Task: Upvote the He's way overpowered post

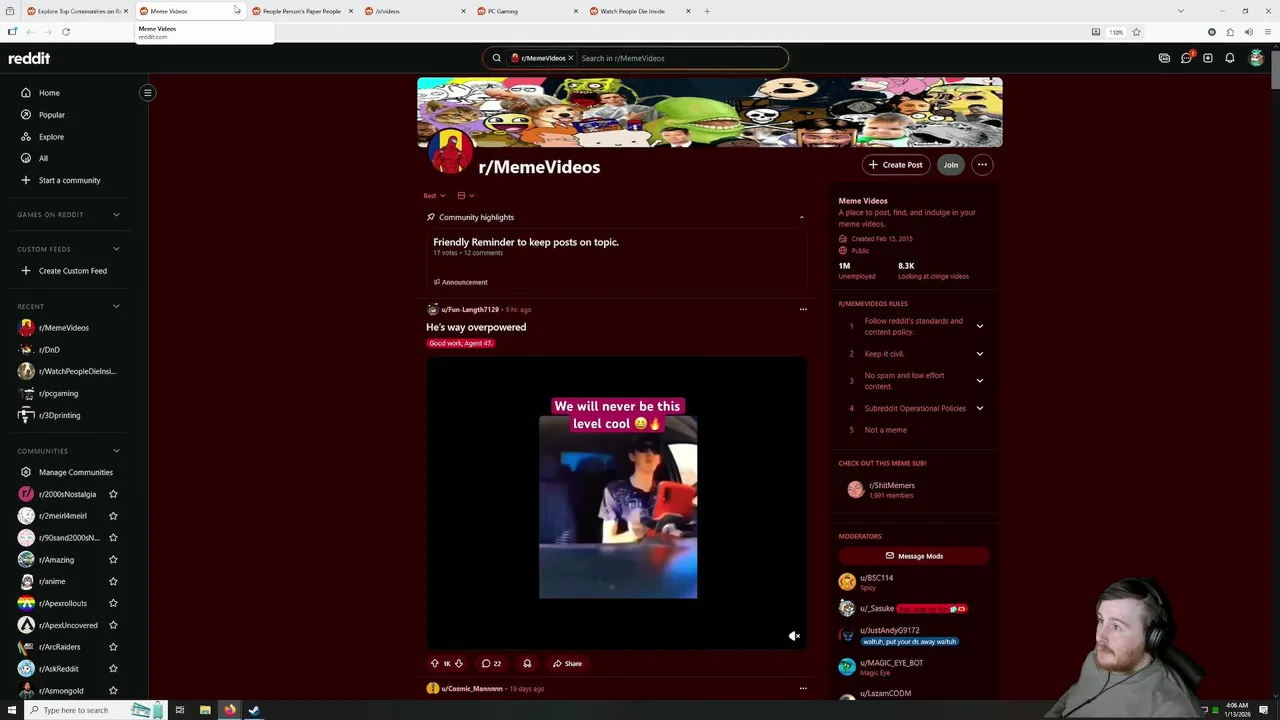Action: click(x=435, y=663)
